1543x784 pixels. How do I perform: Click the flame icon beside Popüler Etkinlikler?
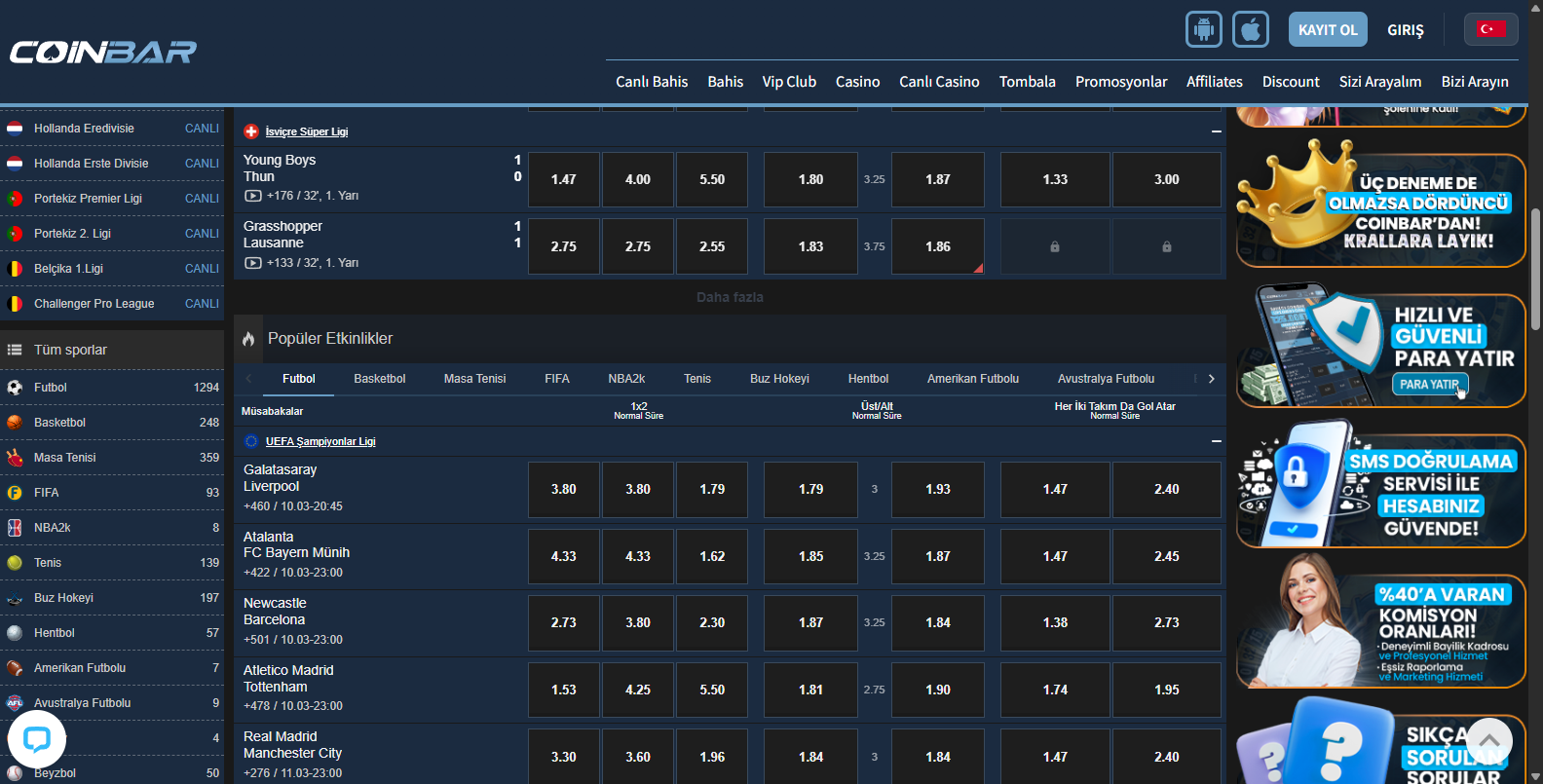248,339
